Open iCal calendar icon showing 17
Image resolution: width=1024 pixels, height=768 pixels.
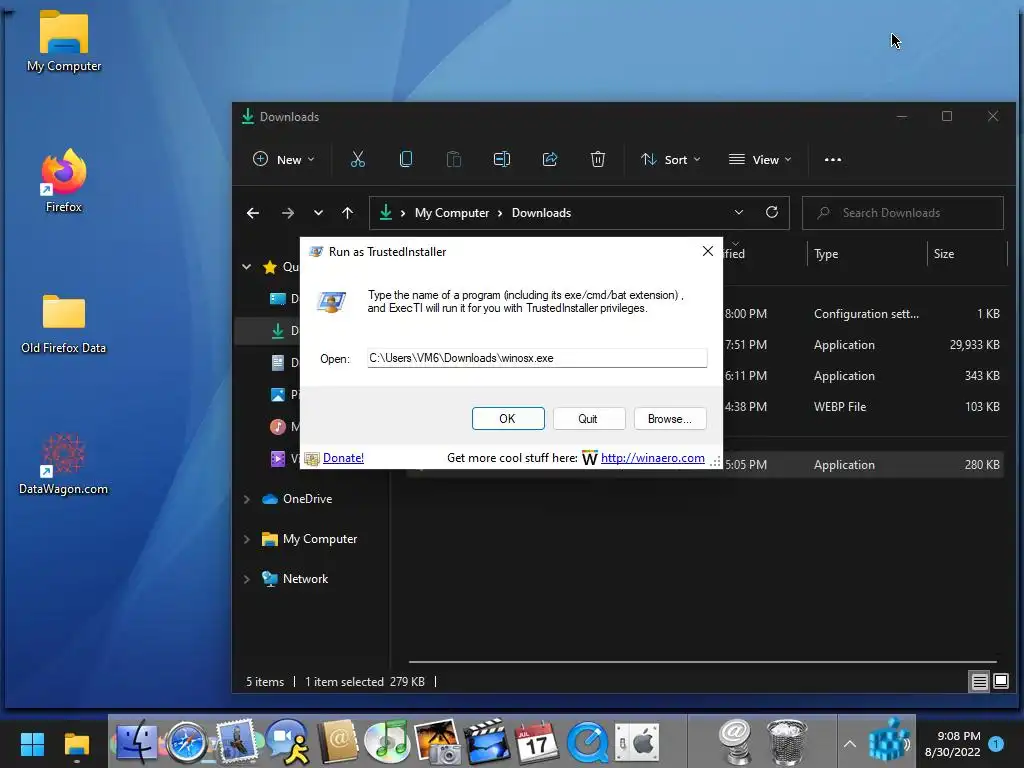pos(536,742)
